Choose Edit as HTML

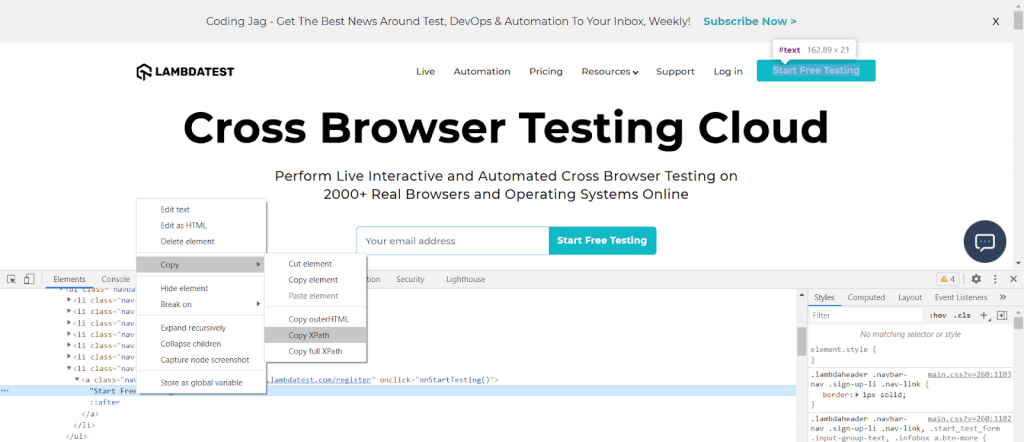pyautogui.click(x=200, y=225)
